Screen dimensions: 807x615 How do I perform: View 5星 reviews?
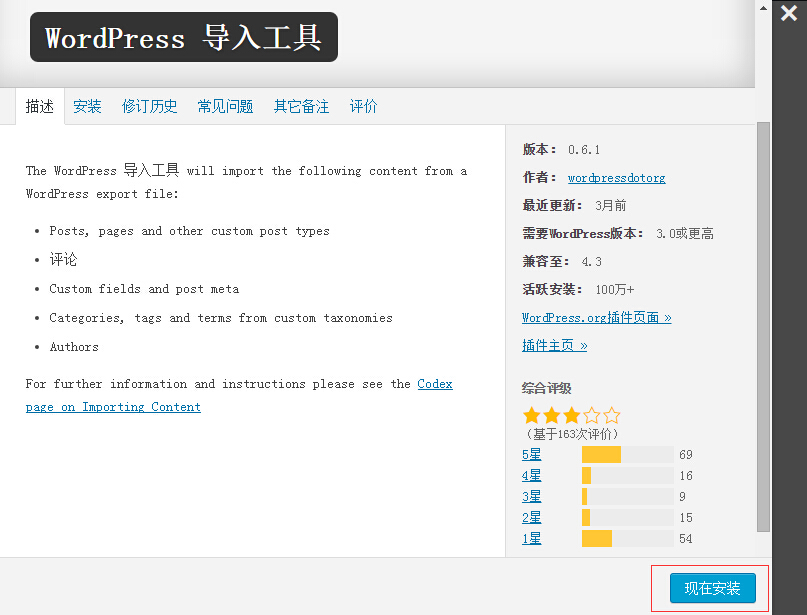click(x=532, y=454)
